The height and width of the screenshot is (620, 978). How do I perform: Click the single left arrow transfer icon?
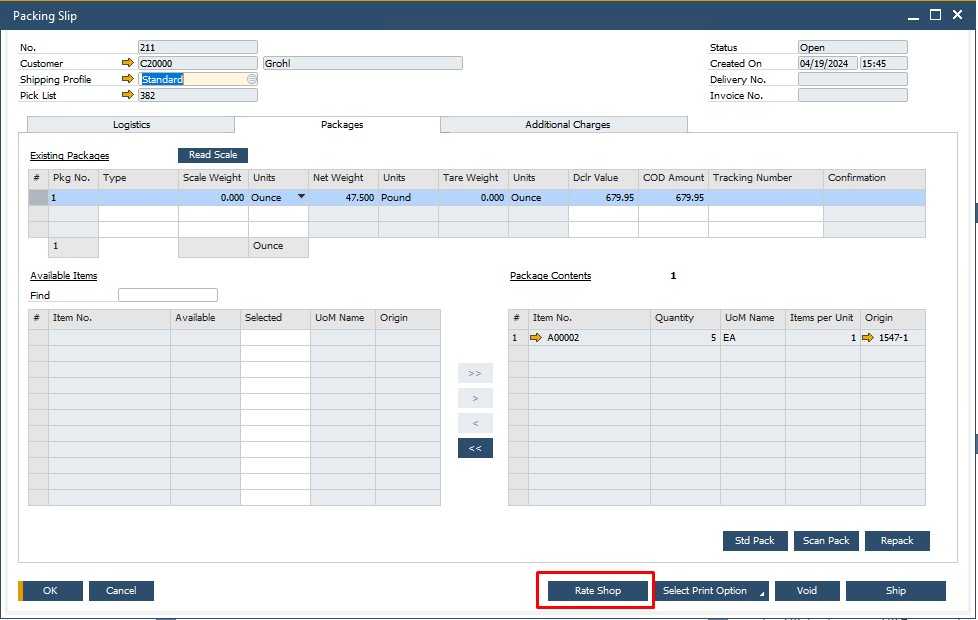pos(475,422)
